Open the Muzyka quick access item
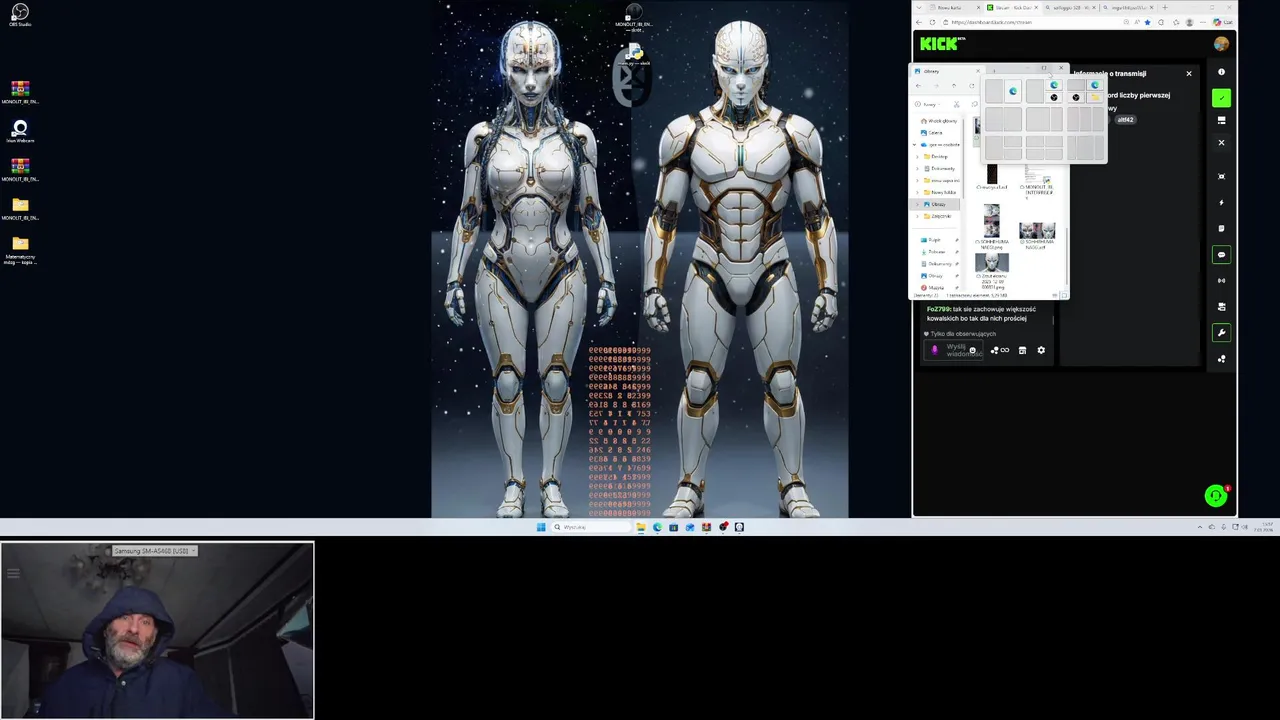Screen dimensions: 1280x720 coord(935,288)
